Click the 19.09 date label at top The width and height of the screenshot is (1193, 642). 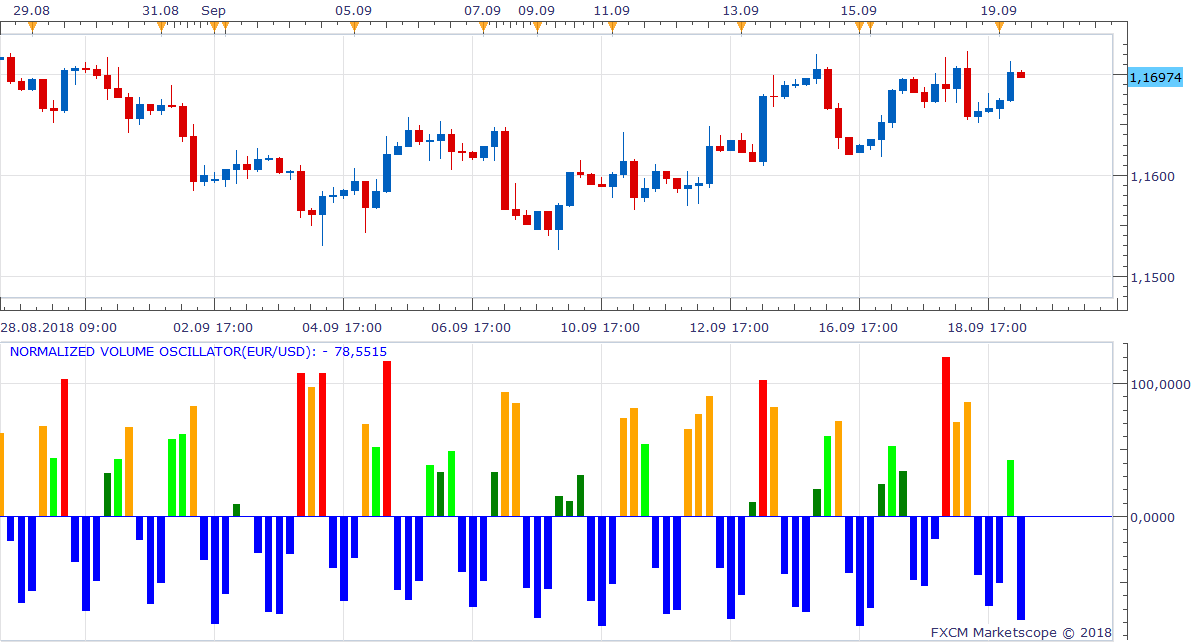998,11
